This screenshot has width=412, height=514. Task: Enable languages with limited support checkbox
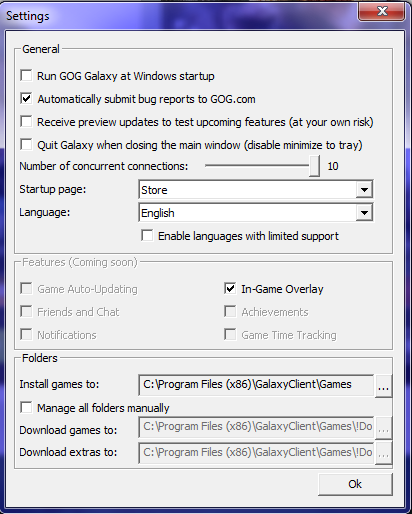[147, 235]
